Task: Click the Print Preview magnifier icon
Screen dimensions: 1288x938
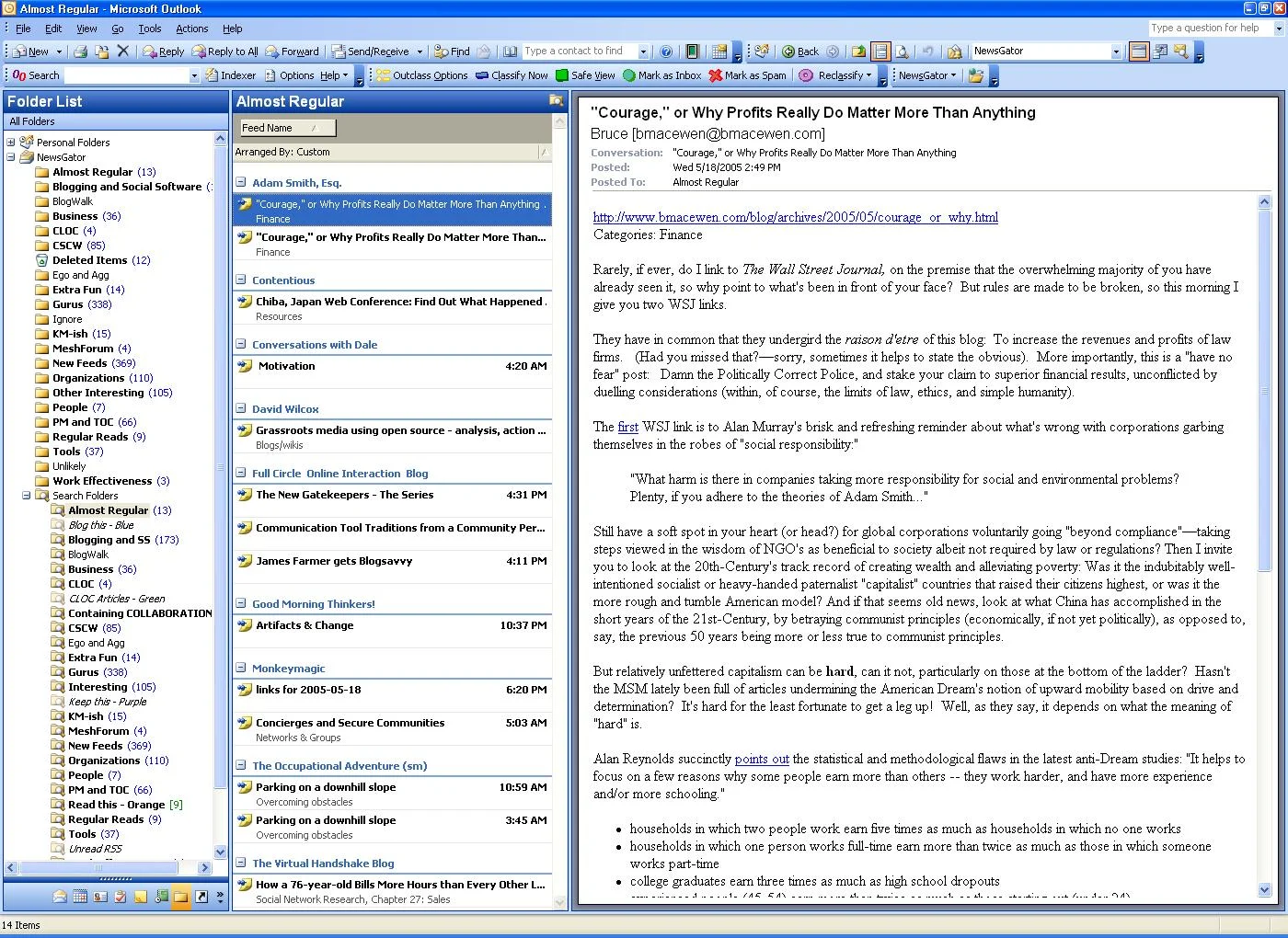Action: [902, 51]
